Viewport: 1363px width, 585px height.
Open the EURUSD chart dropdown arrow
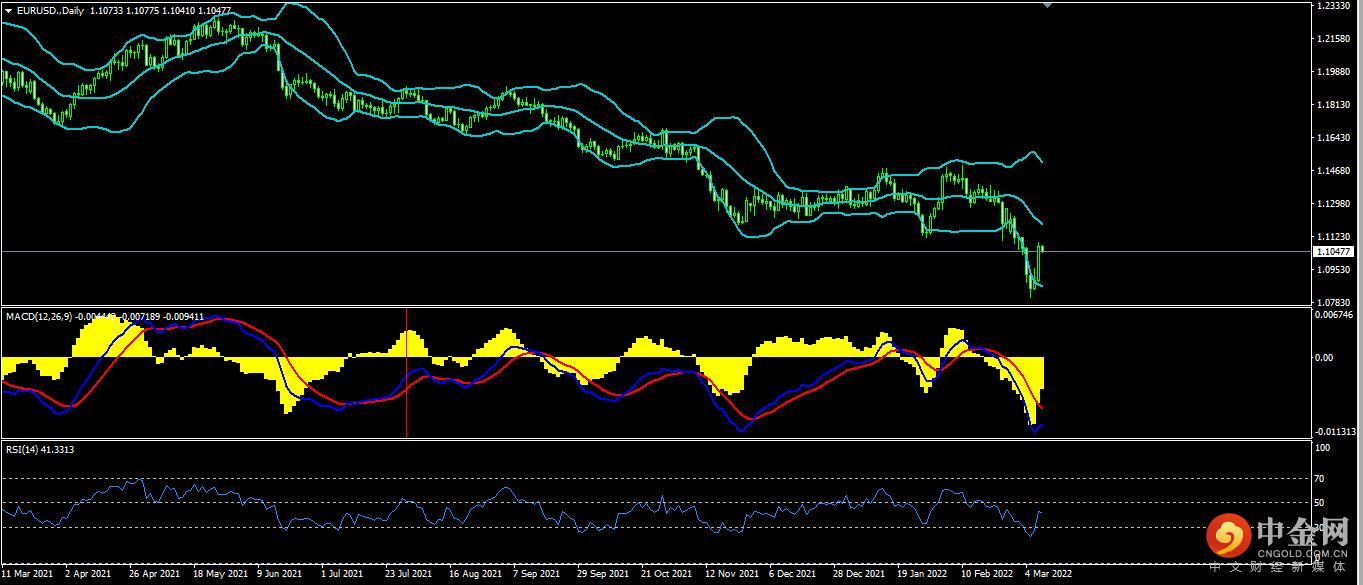point(8,10)
